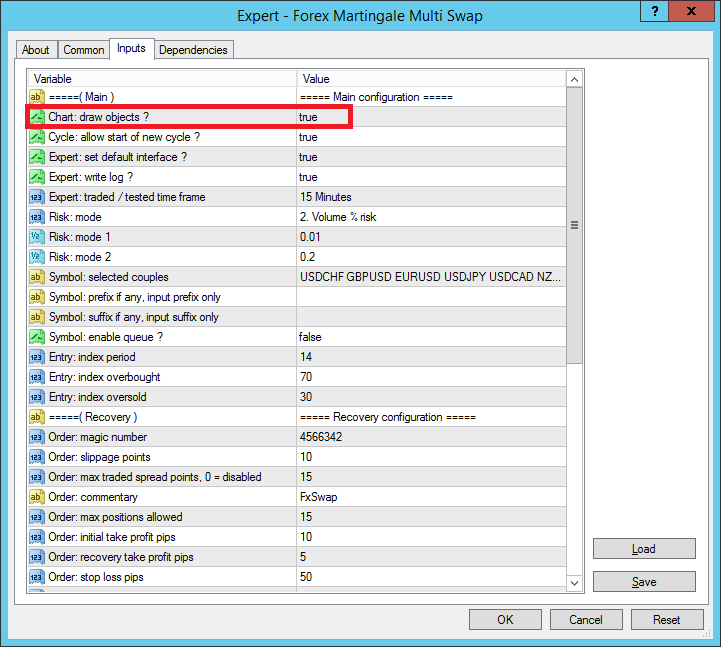Click the integer icon for Order: max positions allowed

(37, 517)
